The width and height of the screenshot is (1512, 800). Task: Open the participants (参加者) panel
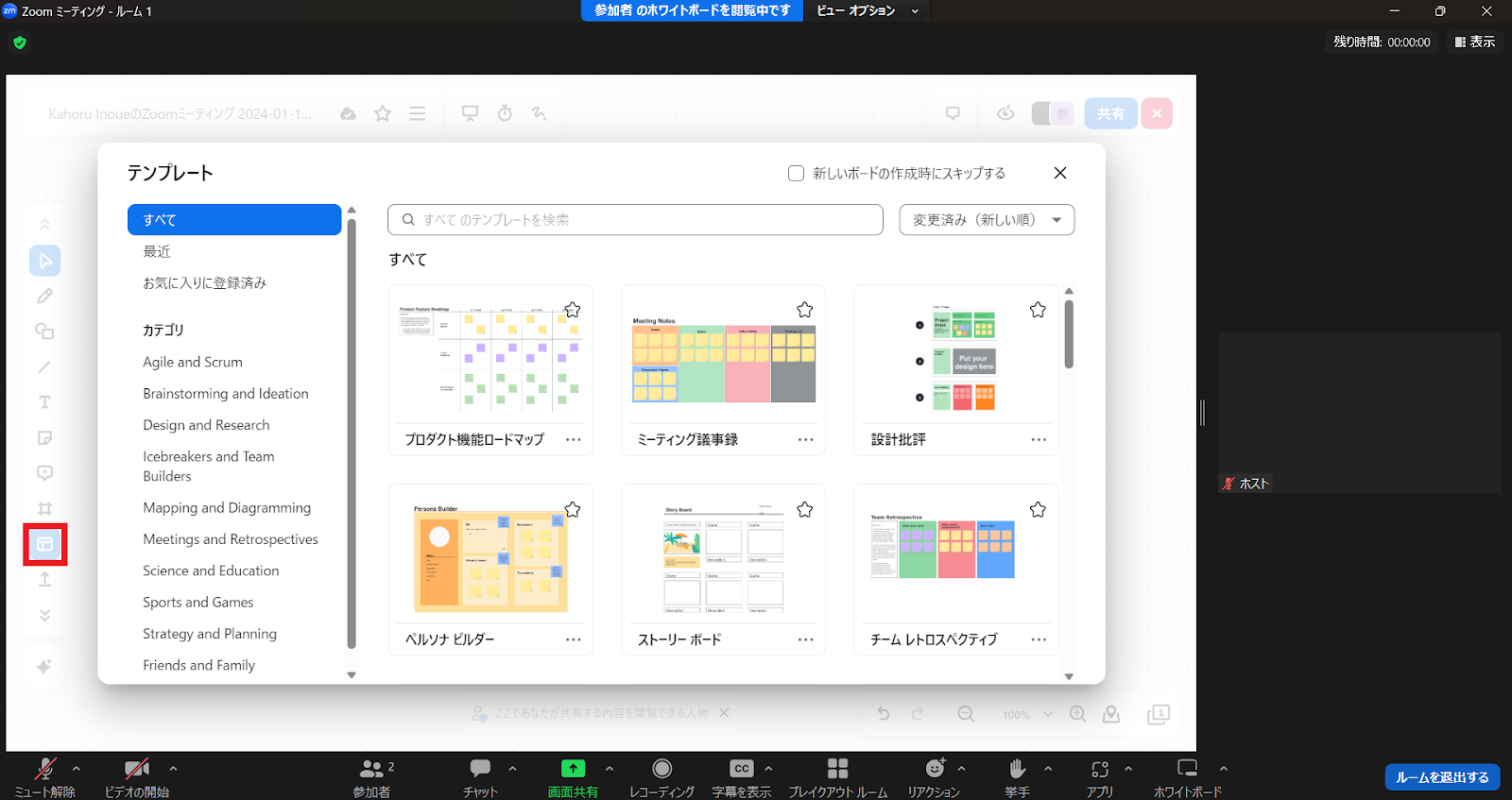[x=372, y=777]
